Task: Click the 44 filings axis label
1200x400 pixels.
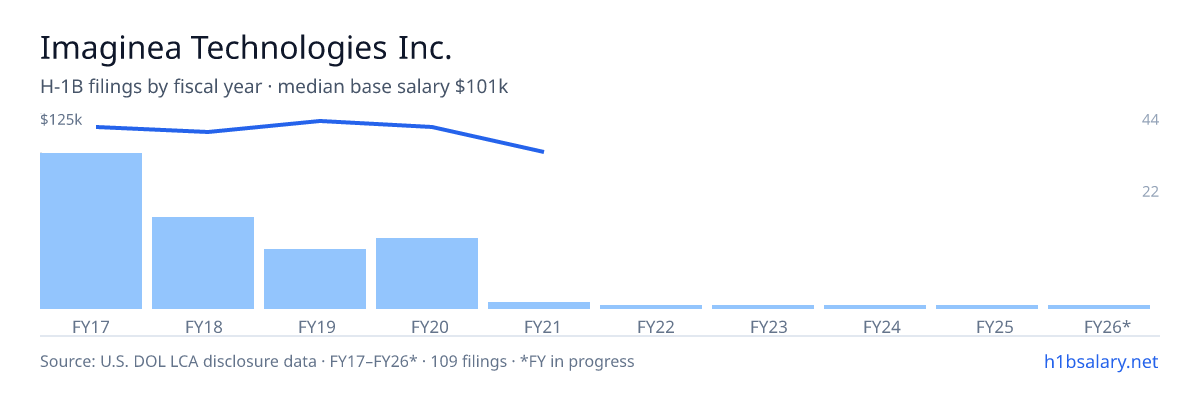Action: 1150,119
